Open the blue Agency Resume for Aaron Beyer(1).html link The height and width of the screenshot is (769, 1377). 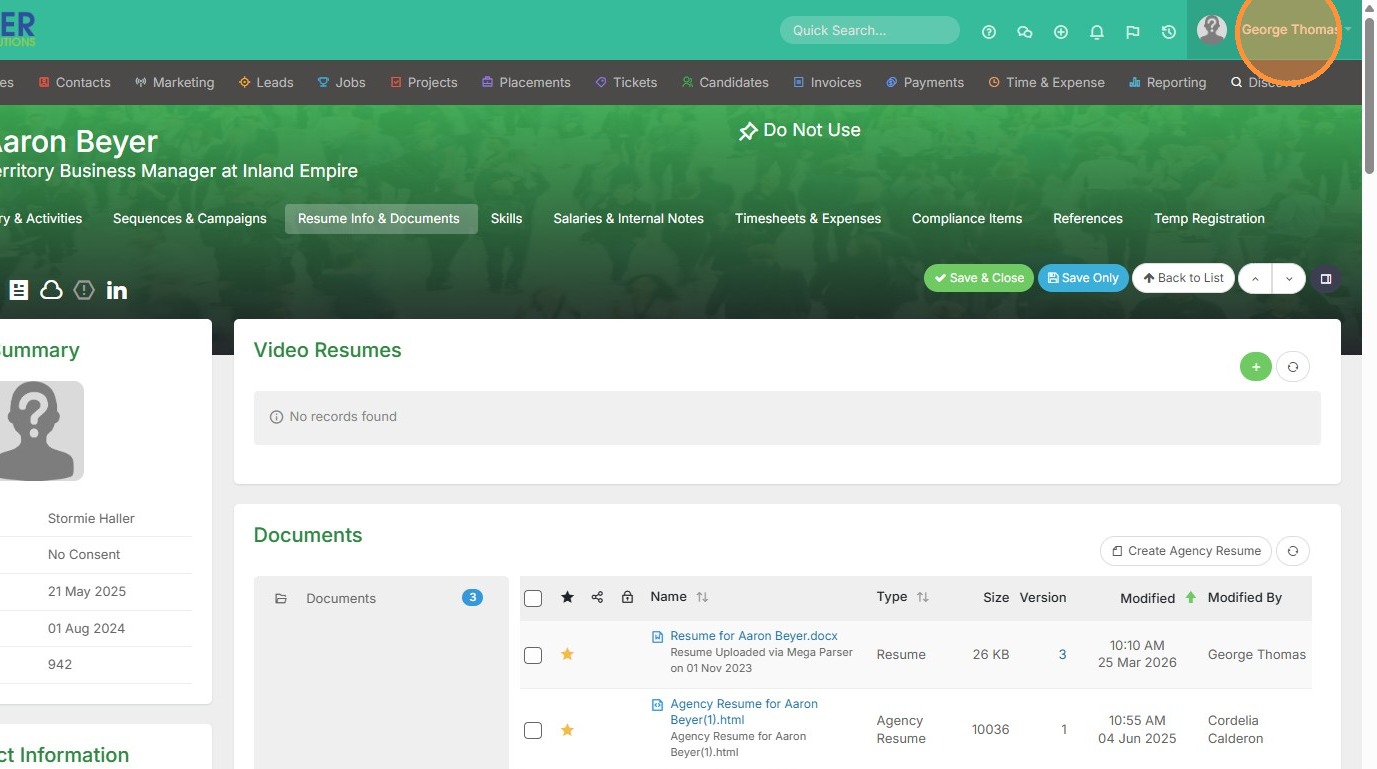pos(744,712)
